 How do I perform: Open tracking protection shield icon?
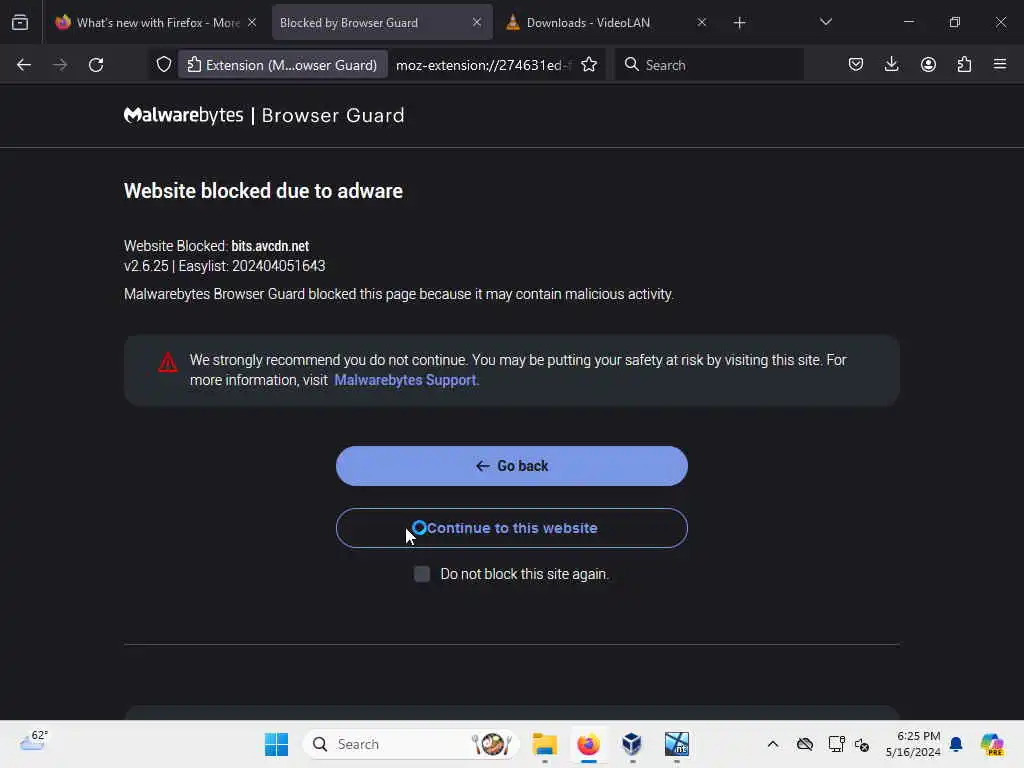tap(164, 65)
